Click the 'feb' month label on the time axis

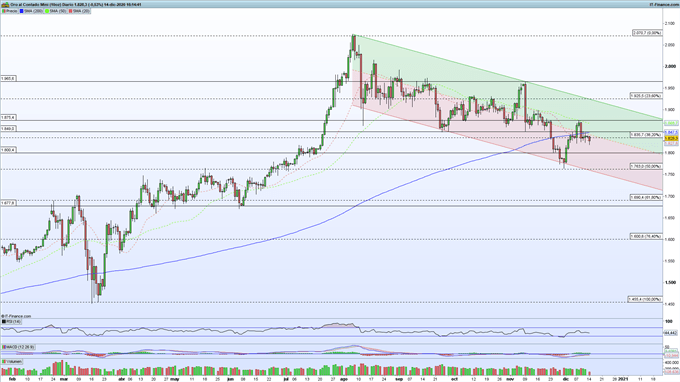[x=13, y=379]
